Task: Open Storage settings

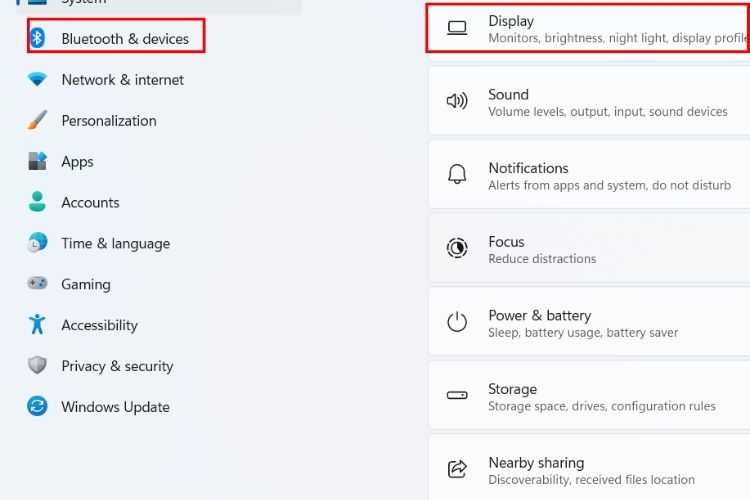Action: 588,397
